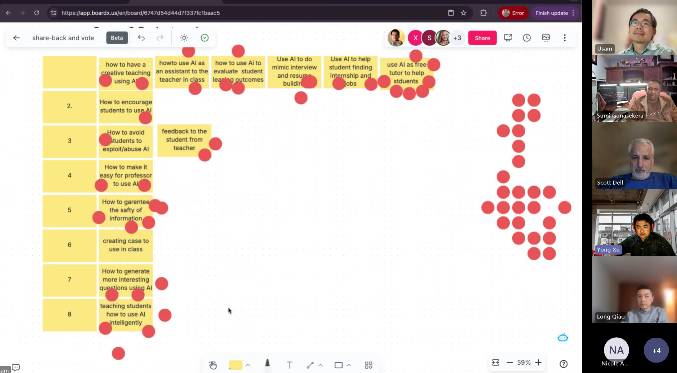
Task: Open the +3 collaborators list
Action: coord(457,38)
